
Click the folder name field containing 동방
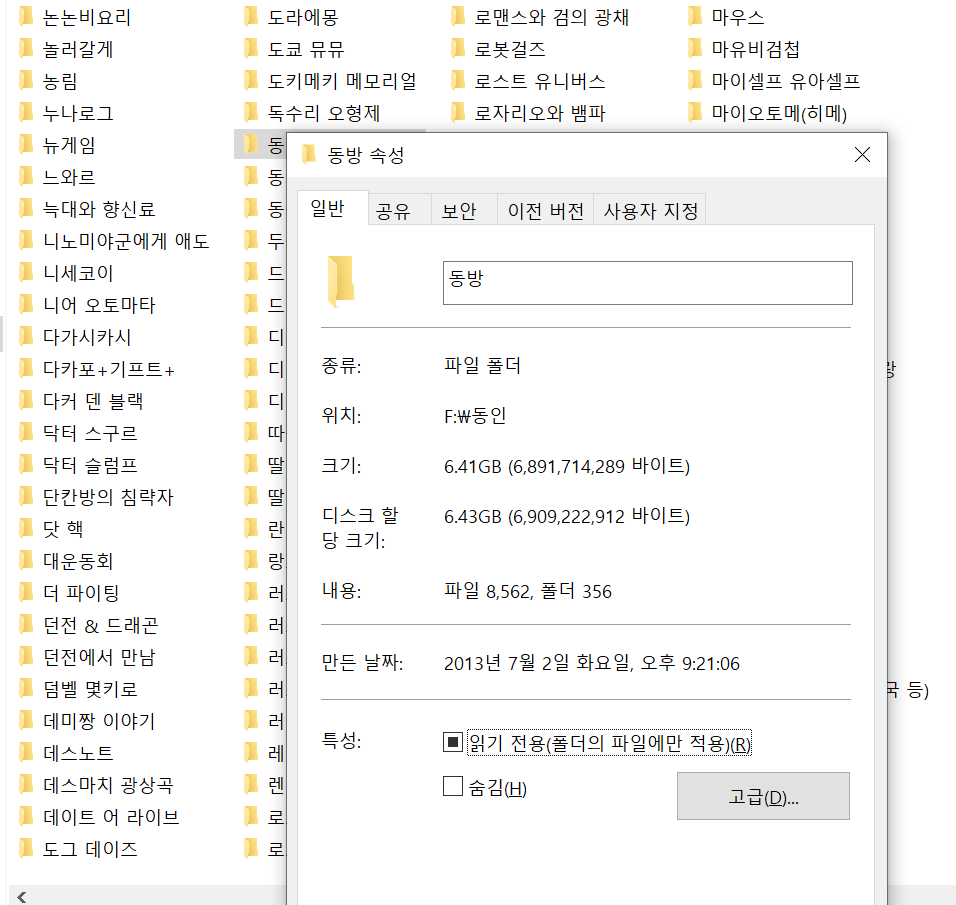pyautogui.click(x=647, y=282)
